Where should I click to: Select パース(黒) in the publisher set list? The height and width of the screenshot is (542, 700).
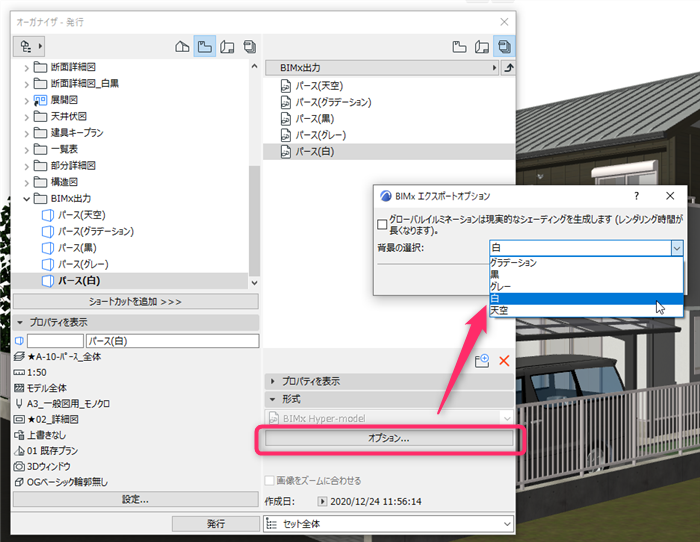pyautogui.click(x=389, y=119)
